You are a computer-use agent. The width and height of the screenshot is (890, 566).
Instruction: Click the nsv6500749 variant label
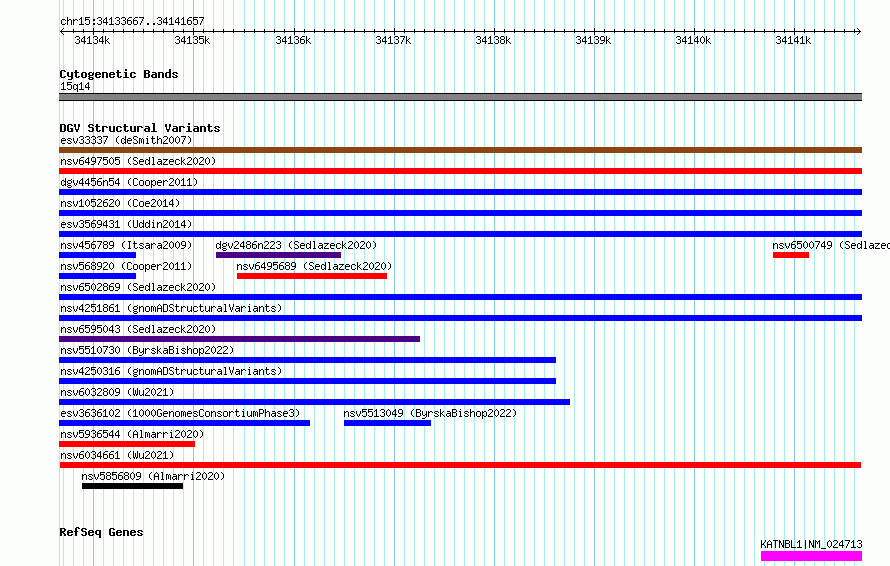tap(831, 245)
